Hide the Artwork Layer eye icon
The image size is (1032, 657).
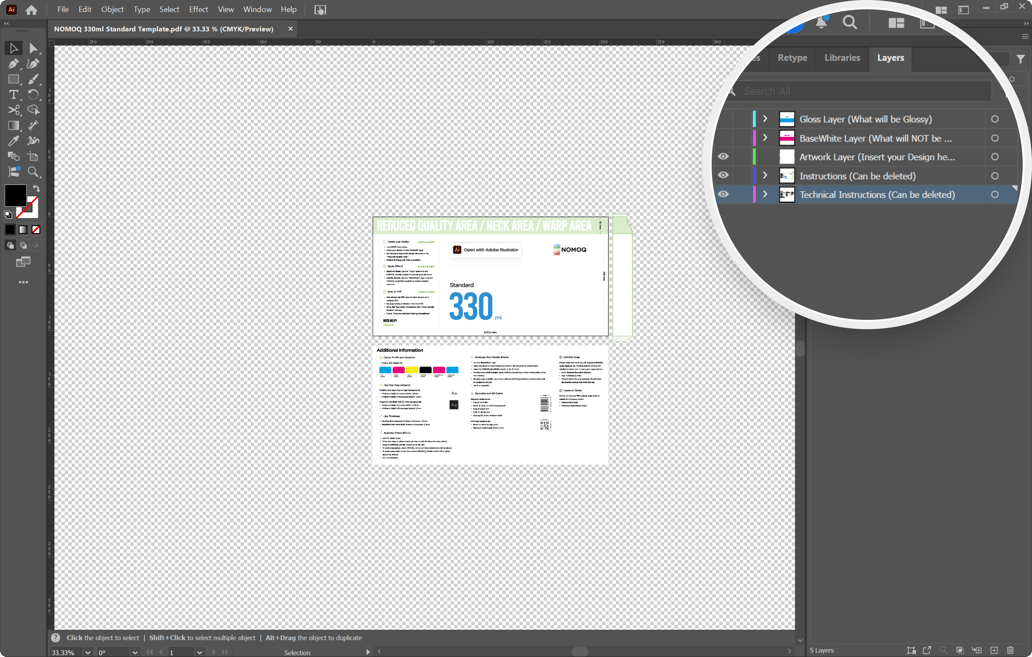[723, 157]
